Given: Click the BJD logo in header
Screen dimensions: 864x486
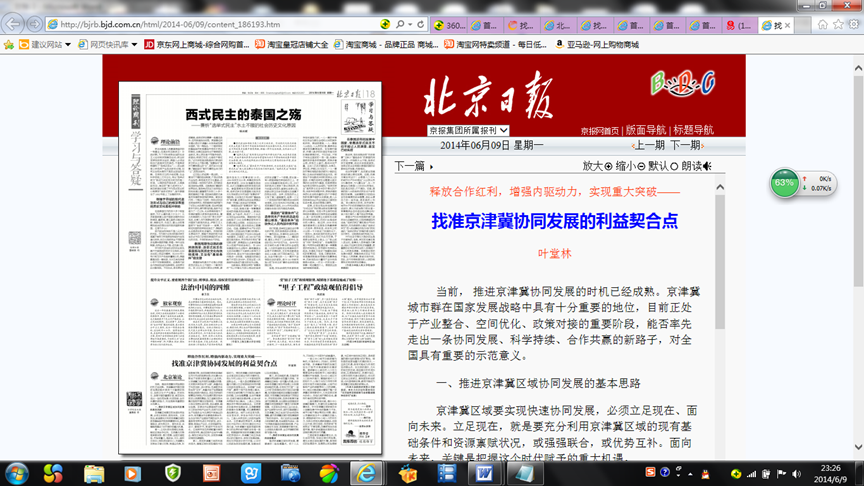Looking at the screenshot, I should pyautogui.click(x=682, y=84).
